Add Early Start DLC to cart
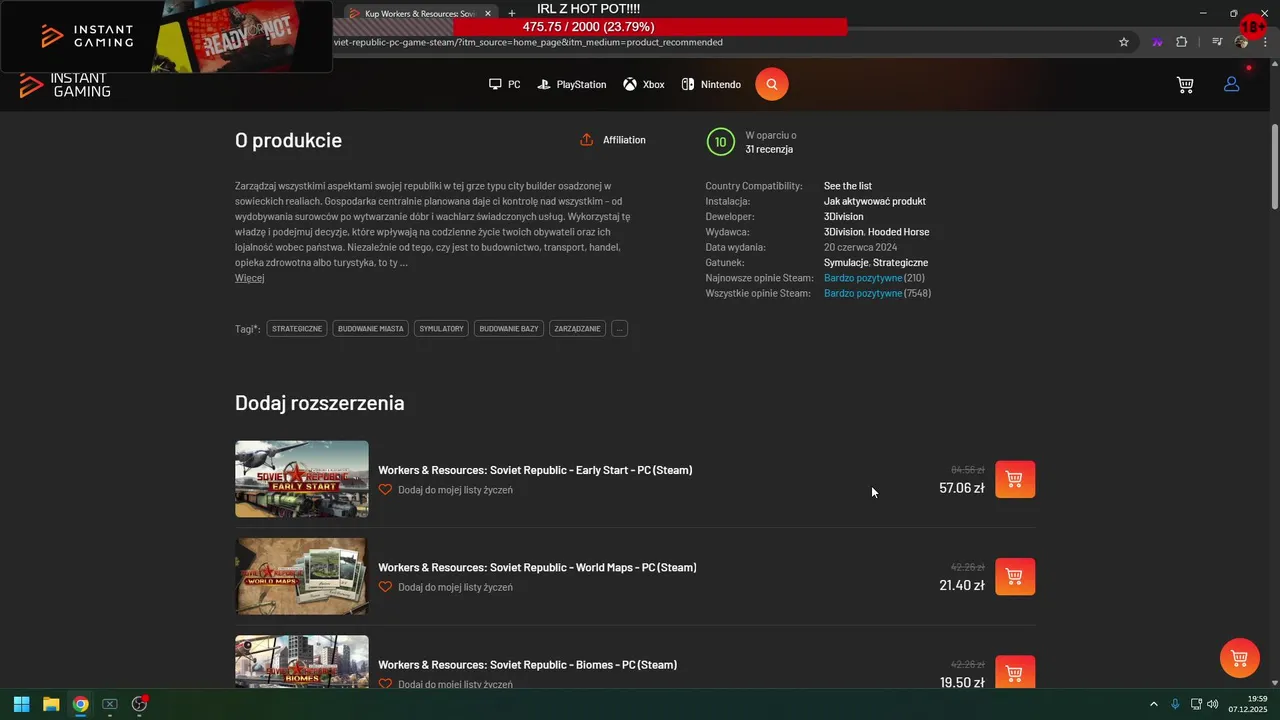 (x=1015, y=479)
